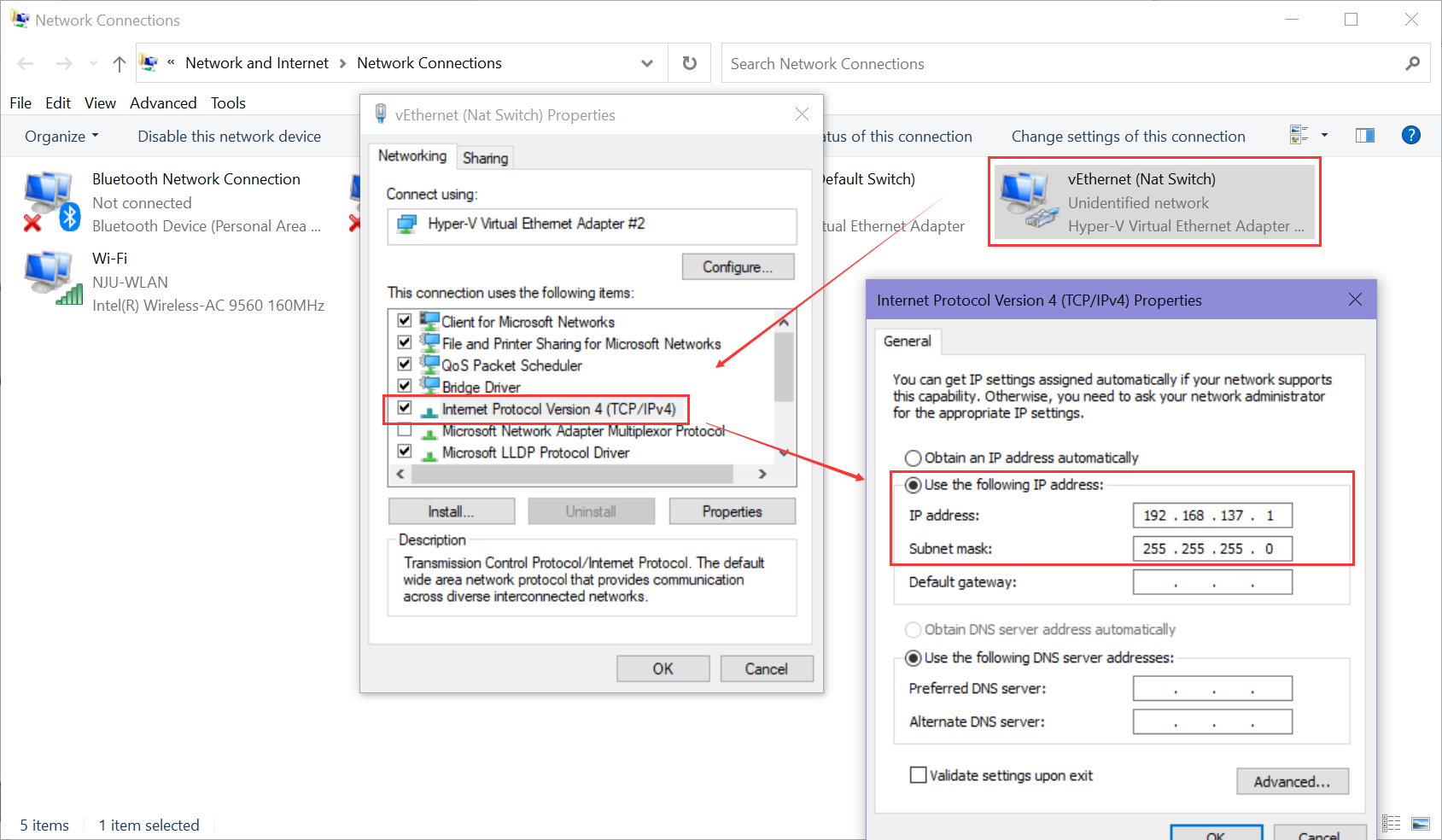Enable Microsoft Network Adapter Multiplexor Protocol checkbox
The height and width of the screenshot is (840, 1442).
click(x=405, y=430)
